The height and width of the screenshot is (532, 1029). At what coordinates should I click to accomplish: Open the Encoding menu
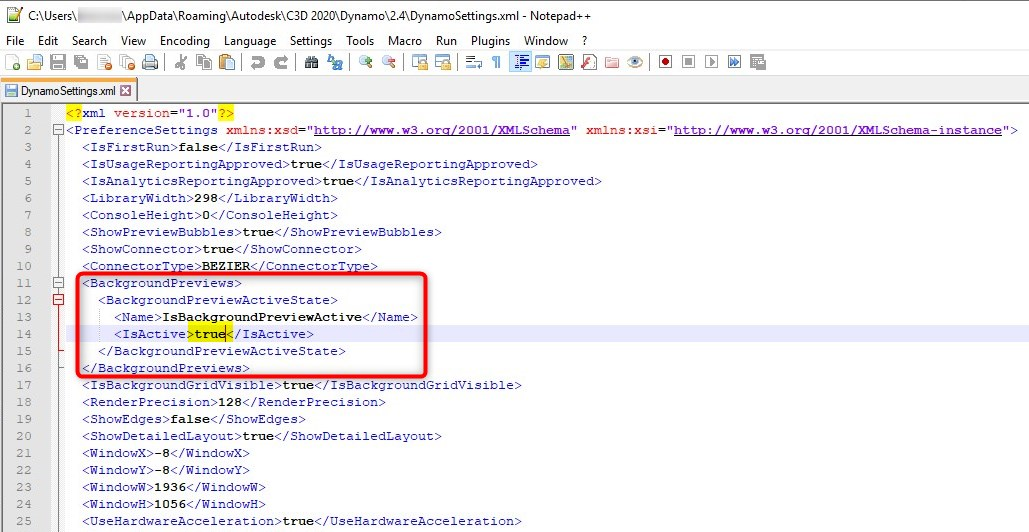tap(184, 41)
